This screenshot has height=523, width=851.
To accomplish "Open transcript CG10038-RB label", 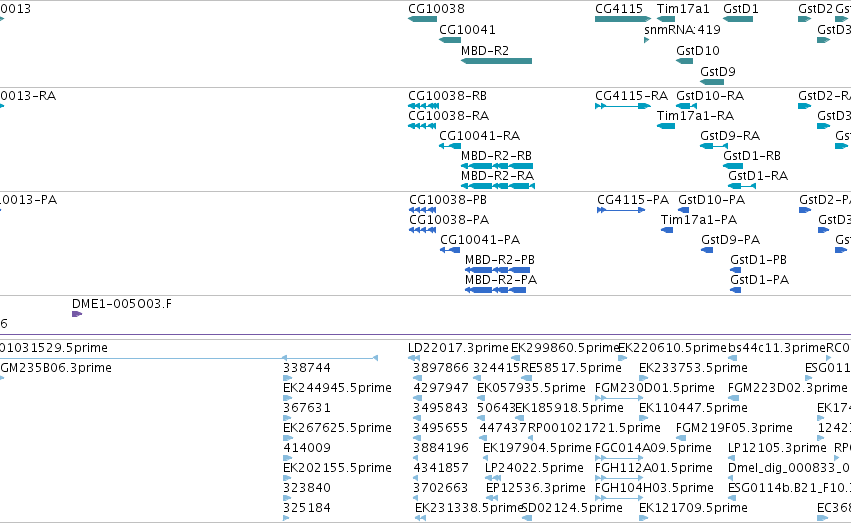I will [447, 96].
